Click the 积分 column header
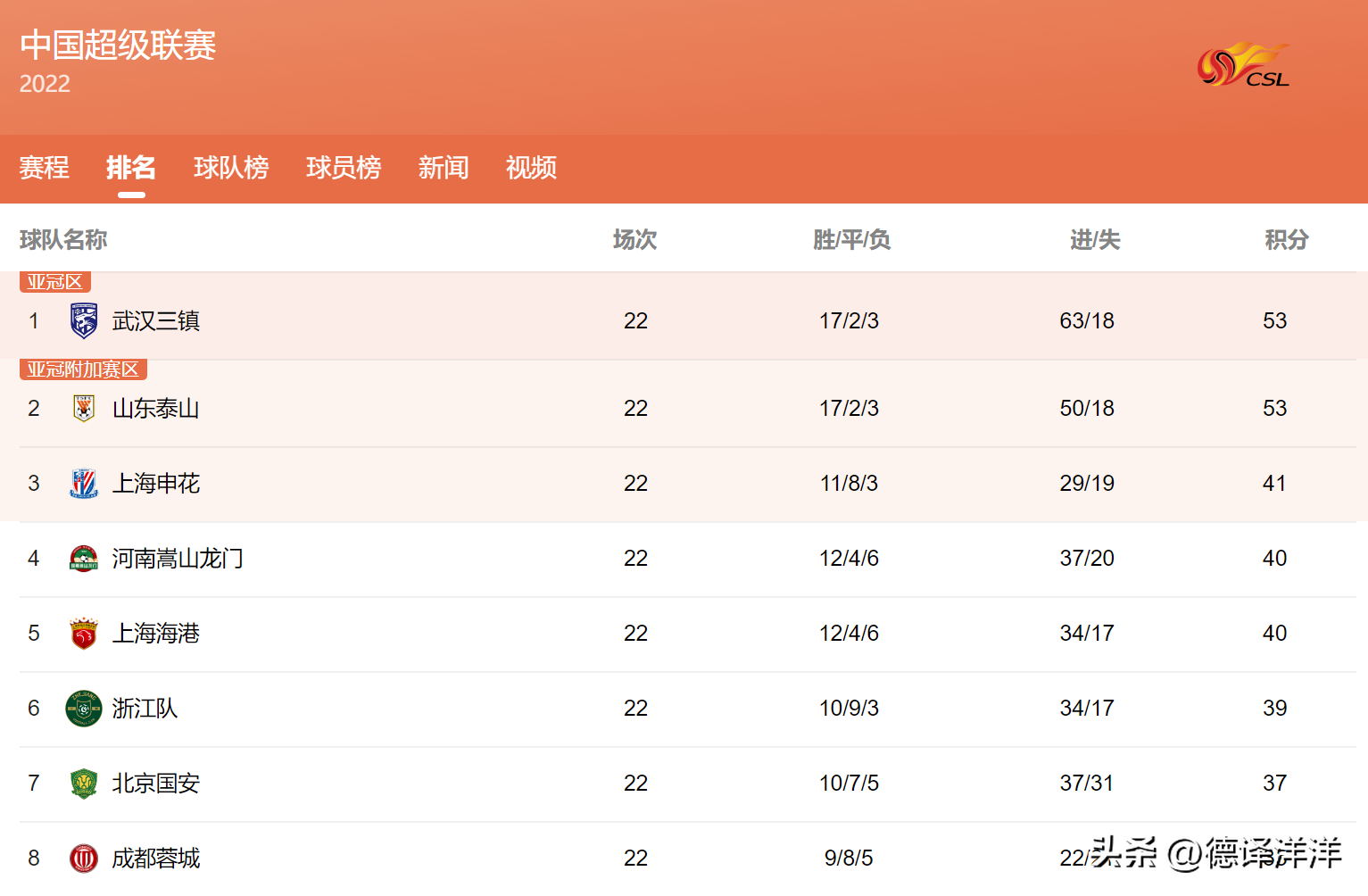The width and height of the screenshot is (1368, 896). (1287, 239)
